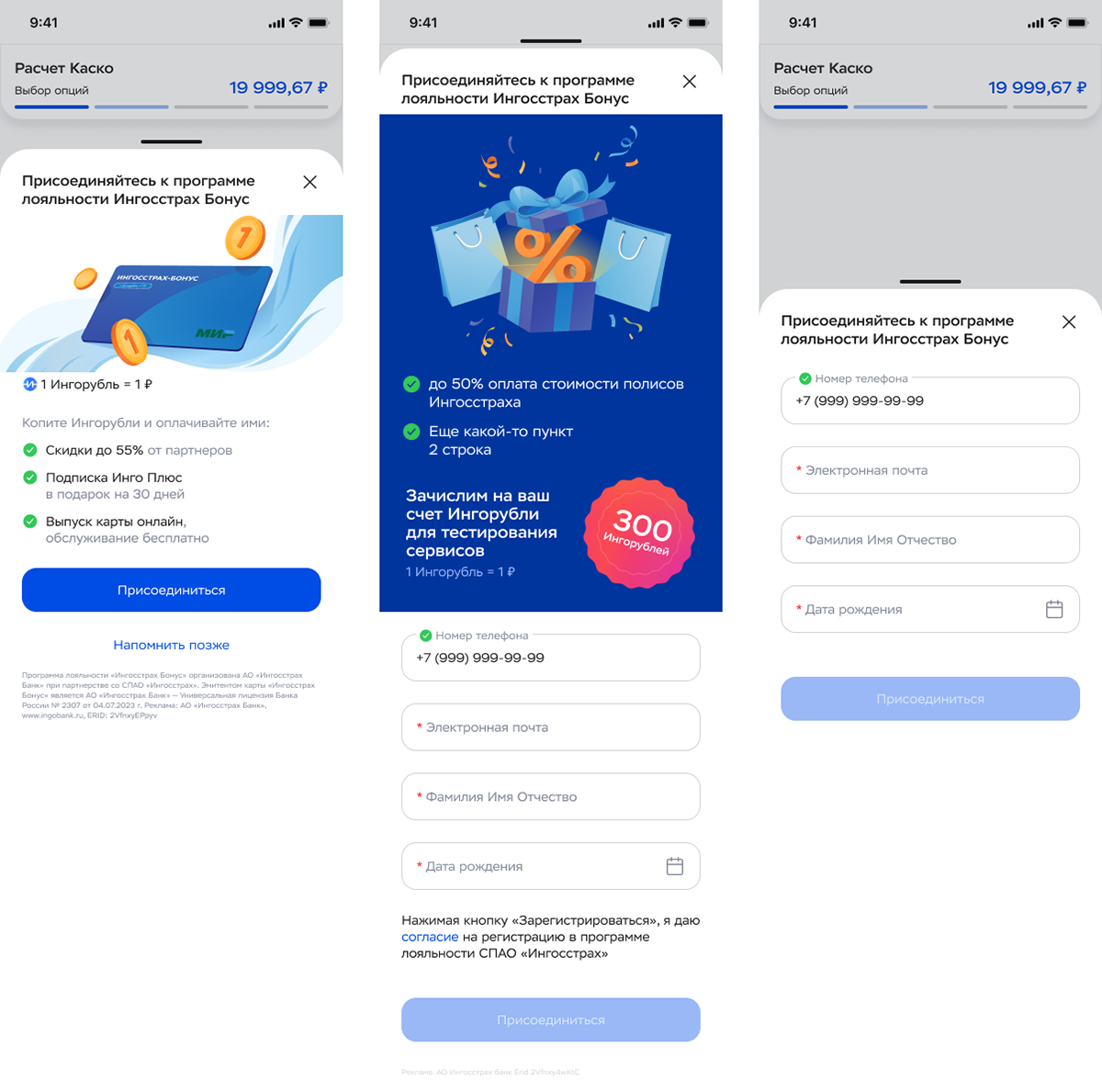Tap the price 19 999,67 ₽ on right screen
This screenshot has width=1102, height=1092.
(x=1037, y=88)
